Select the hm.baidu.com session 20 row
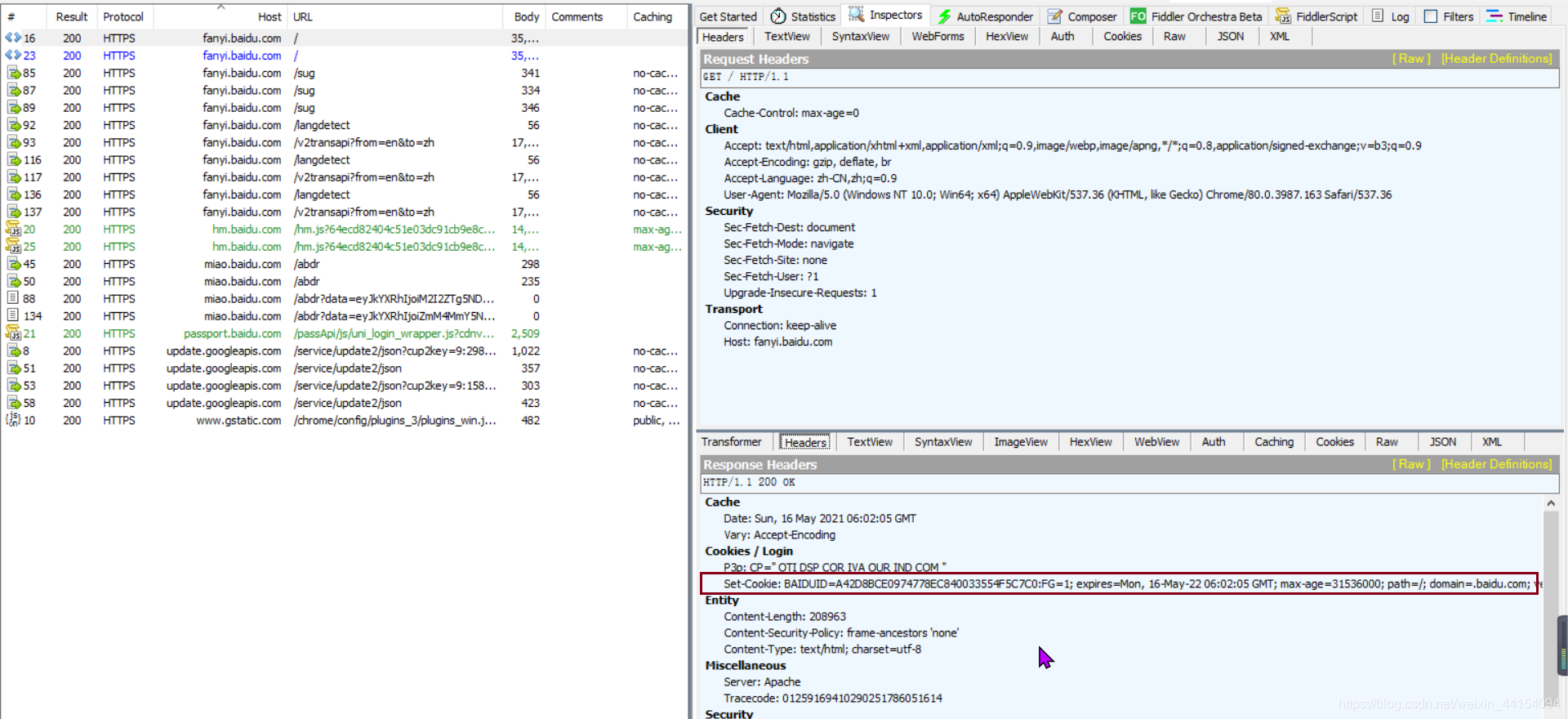The height and width of the screenshot is (719, 1568). [345, 230]
